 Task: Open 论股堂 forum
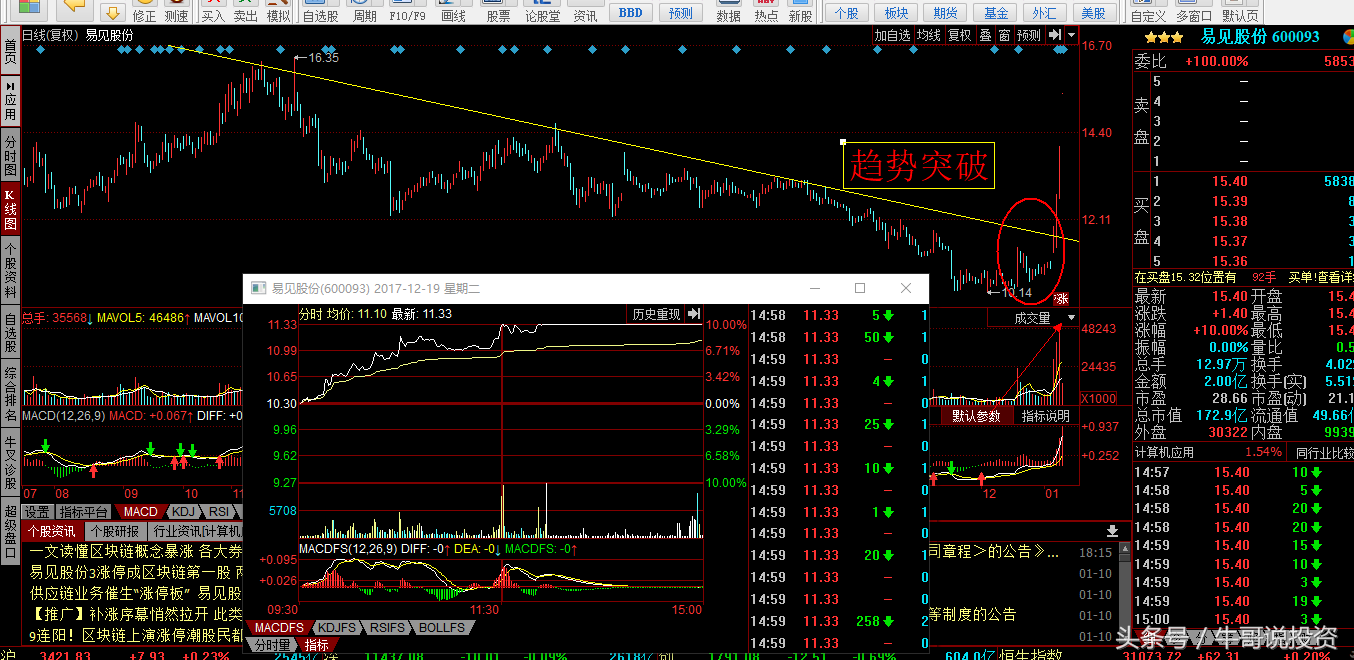click(x=542, y=12)
